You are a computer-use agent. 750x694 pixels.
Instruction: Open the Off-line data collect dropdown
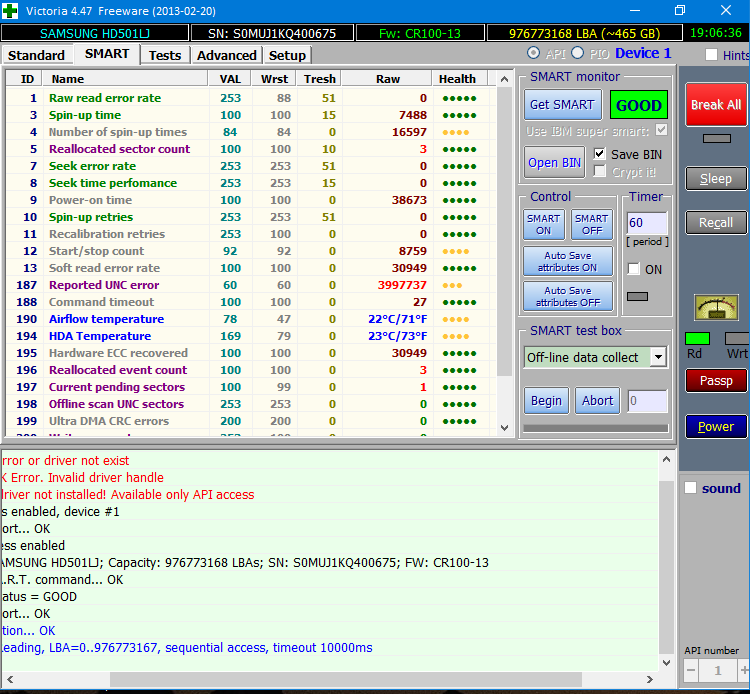click(x=657, y=357)
